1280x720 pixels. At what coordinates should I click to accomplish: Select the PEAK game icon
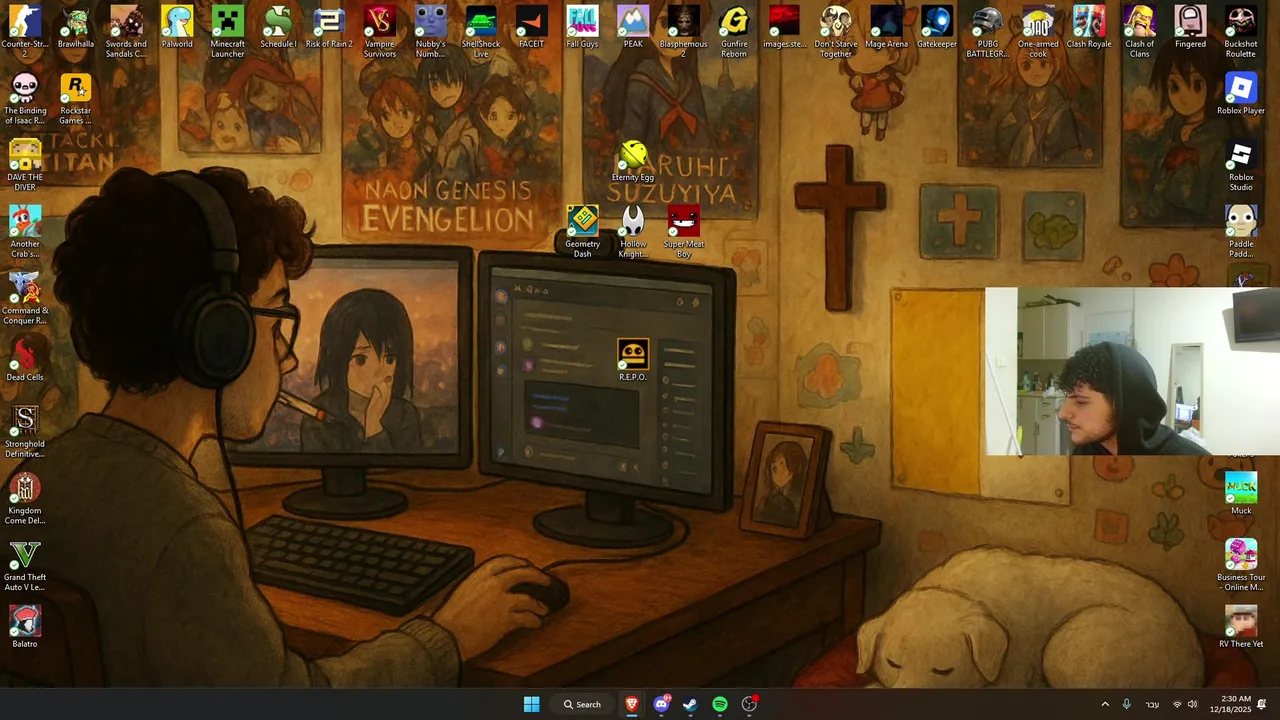(633, 27)
